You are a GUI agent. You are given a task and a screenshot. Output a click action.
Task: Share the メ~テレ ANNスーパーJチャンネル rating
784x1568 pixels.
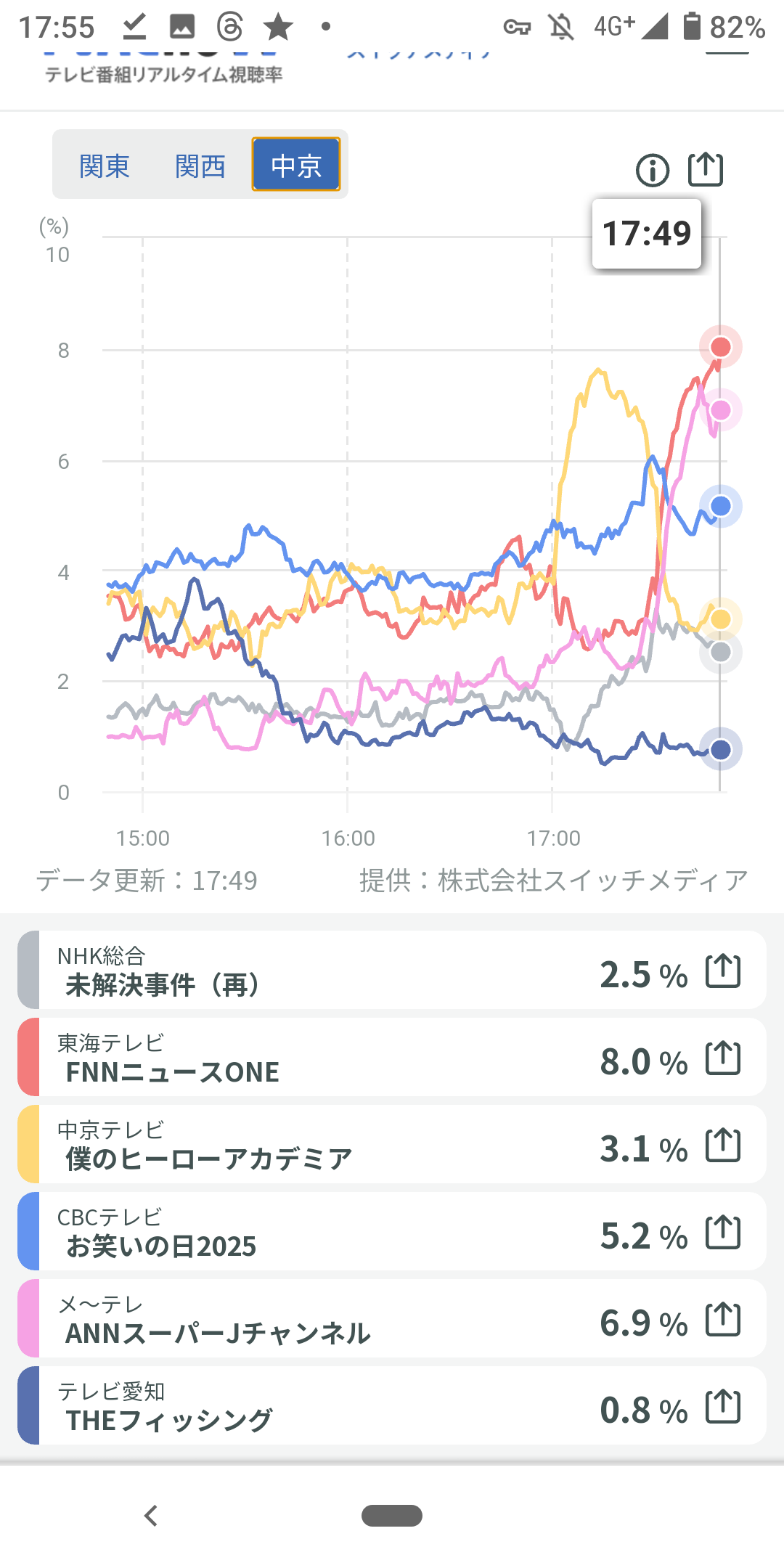click(x=723, y=1320)
